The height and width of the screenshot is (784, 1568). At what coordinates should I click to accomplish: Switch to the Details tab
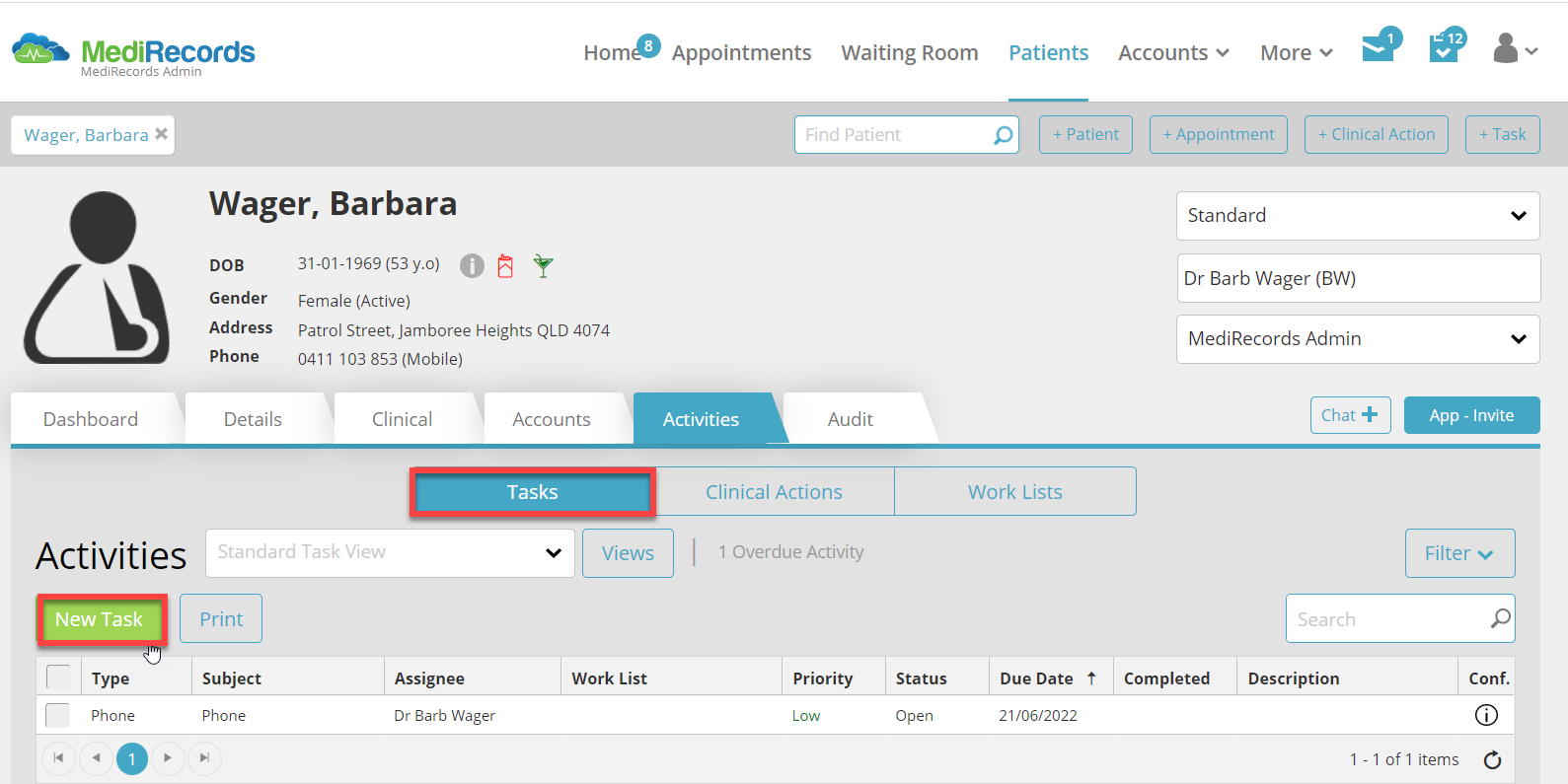tap(253, 419)
